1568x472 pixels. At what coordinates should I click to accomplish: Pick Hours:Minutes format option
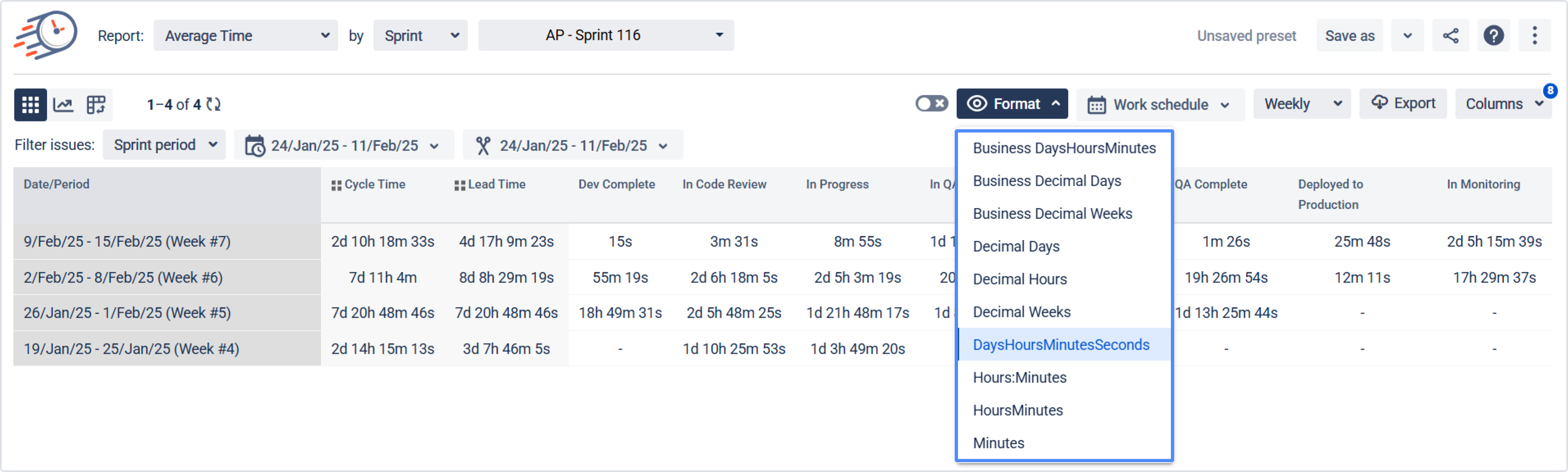1019,378
